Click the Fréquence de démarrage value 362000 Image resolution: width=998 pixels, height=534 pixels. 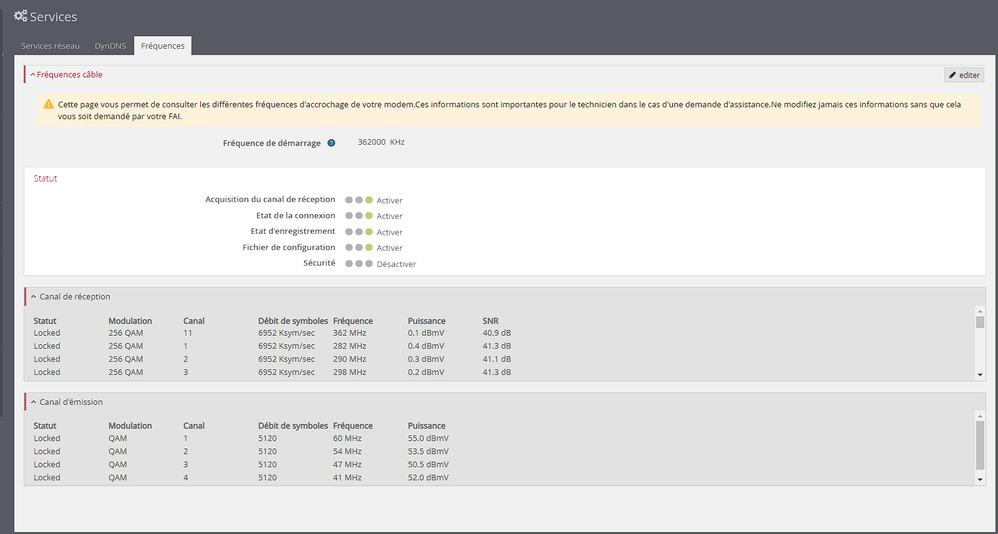tap(372, 143)
